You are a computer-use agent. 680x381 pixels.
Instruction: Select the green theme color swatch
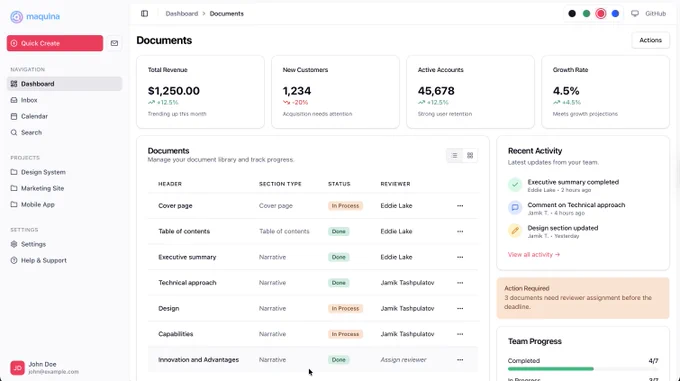click(586, 13)
